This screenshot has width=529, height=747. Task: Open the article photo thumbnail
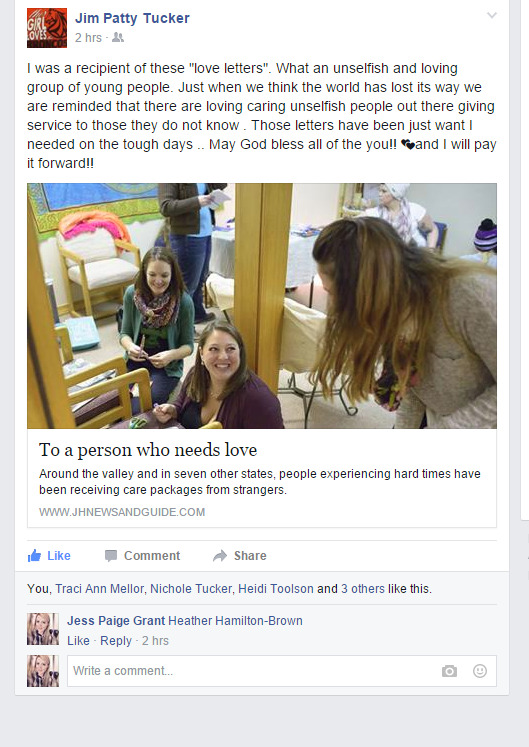[x=262, y=306]
